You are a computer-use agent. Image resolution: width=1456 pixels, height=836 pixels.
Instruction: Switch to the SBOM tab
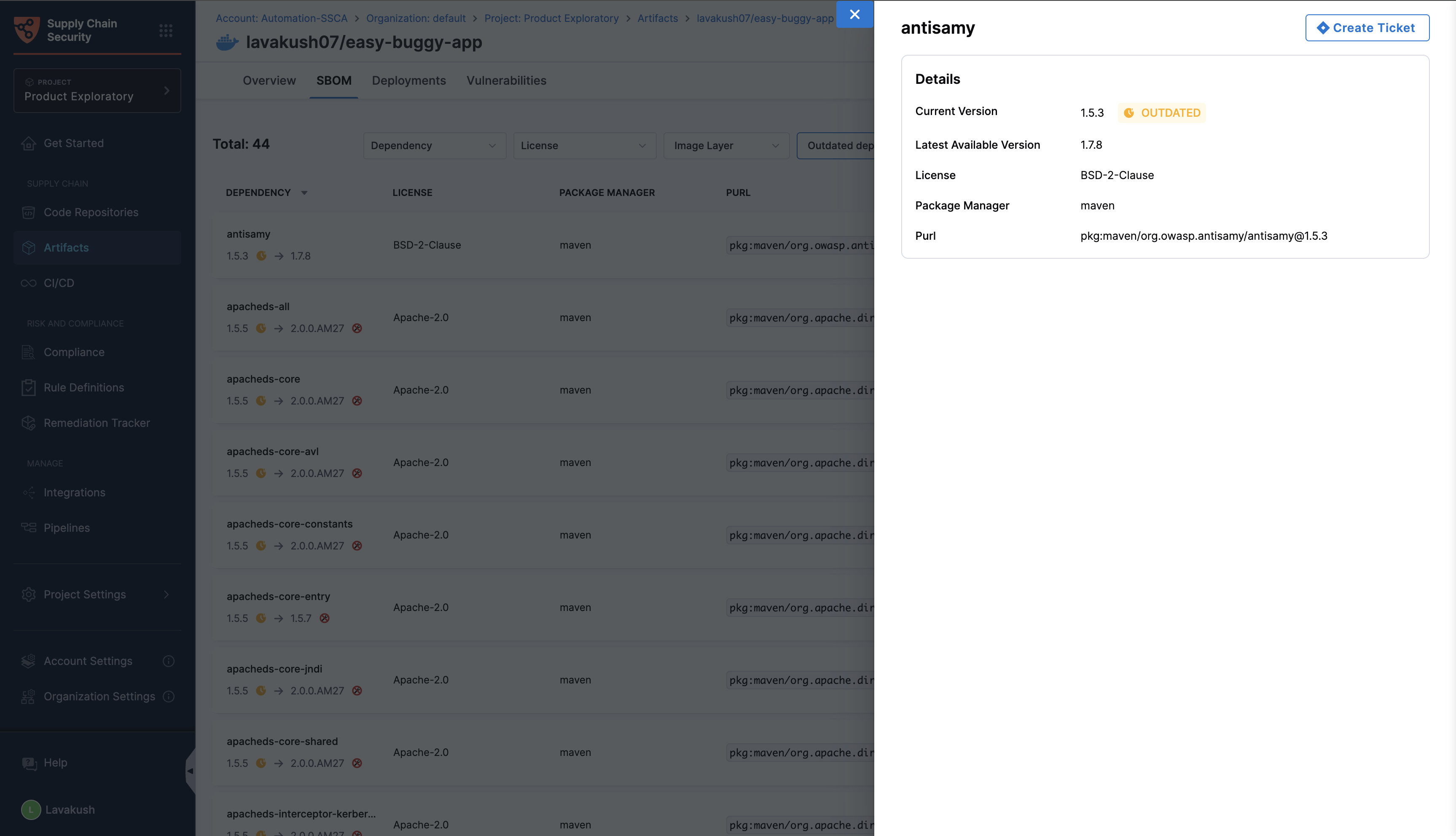point(334,81)
